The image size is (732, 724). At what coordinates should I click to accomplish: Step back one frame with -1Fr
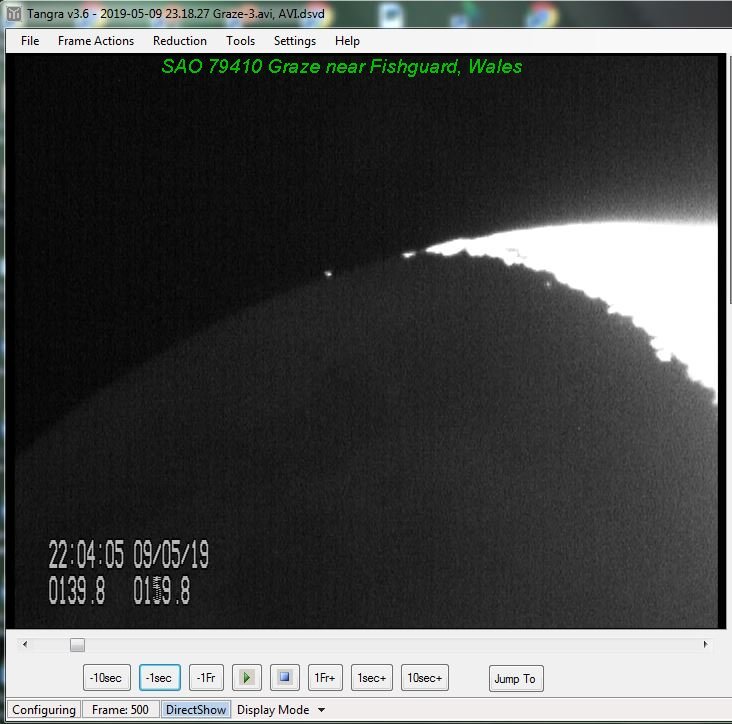tap(206, 678)
